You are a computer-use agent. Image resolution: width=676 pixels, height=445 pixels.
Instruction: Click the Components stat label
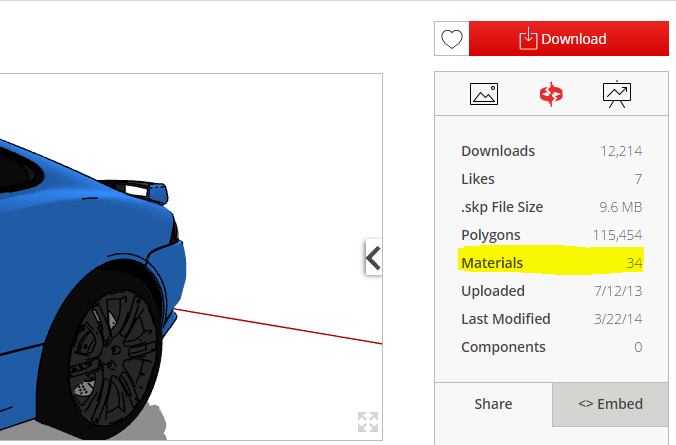tap(503, 347)
